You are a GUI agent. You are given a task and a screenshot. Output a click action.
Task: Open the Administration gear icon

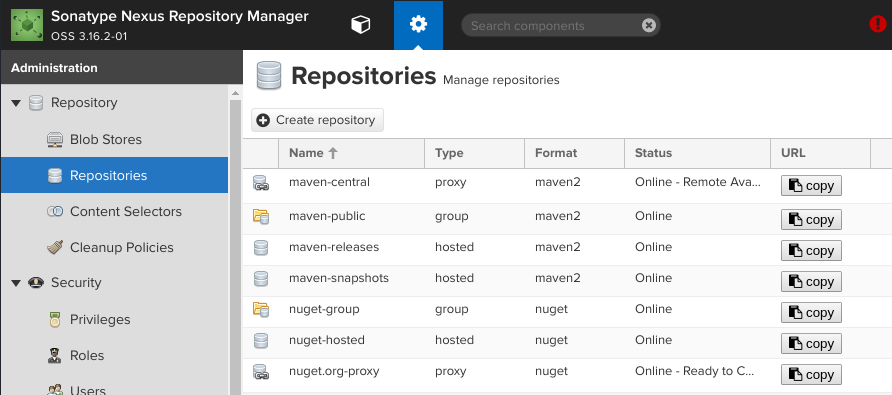tap(418, 24)
